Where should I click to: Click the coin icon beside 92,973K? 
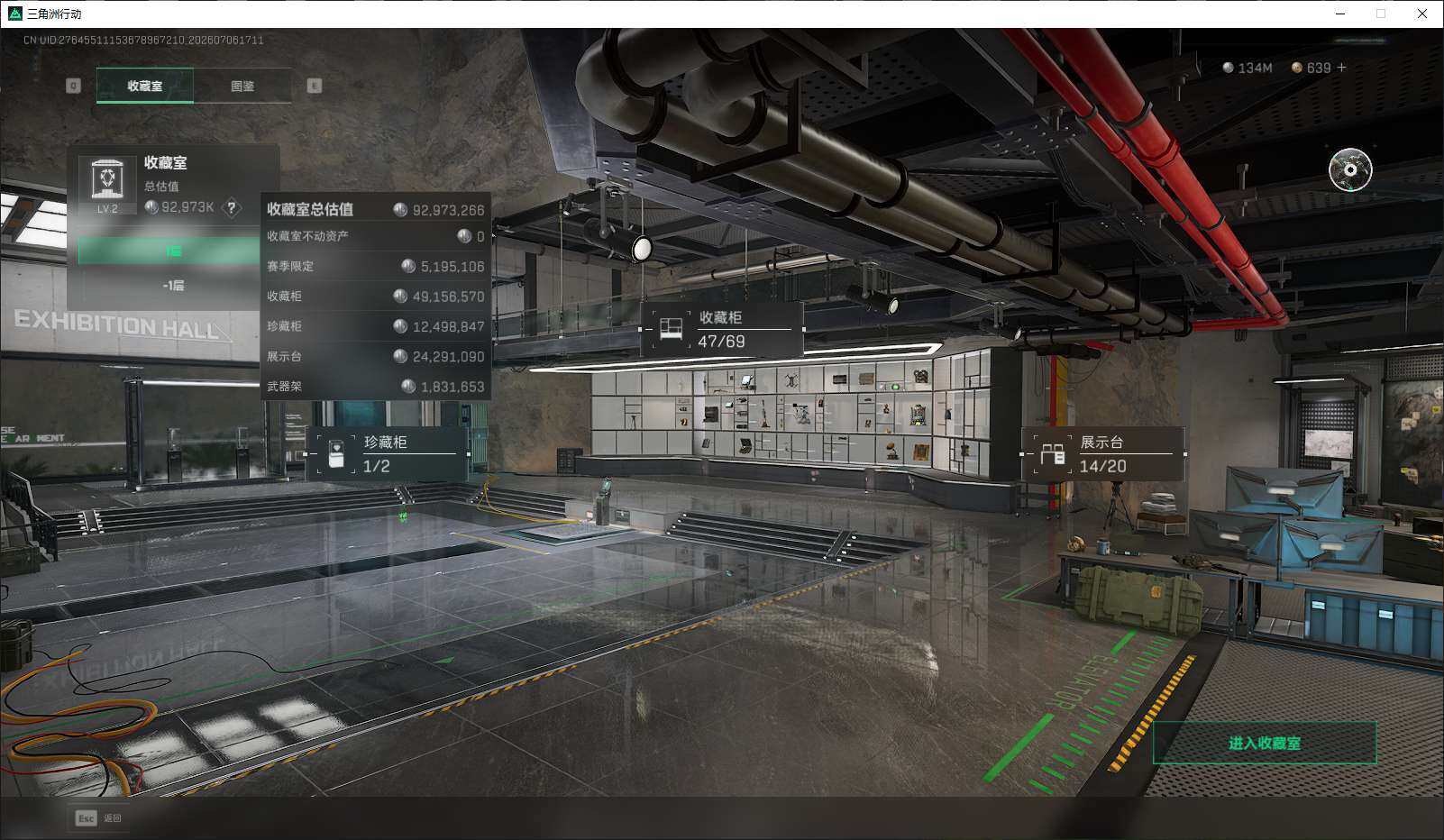tap(151, 206)
